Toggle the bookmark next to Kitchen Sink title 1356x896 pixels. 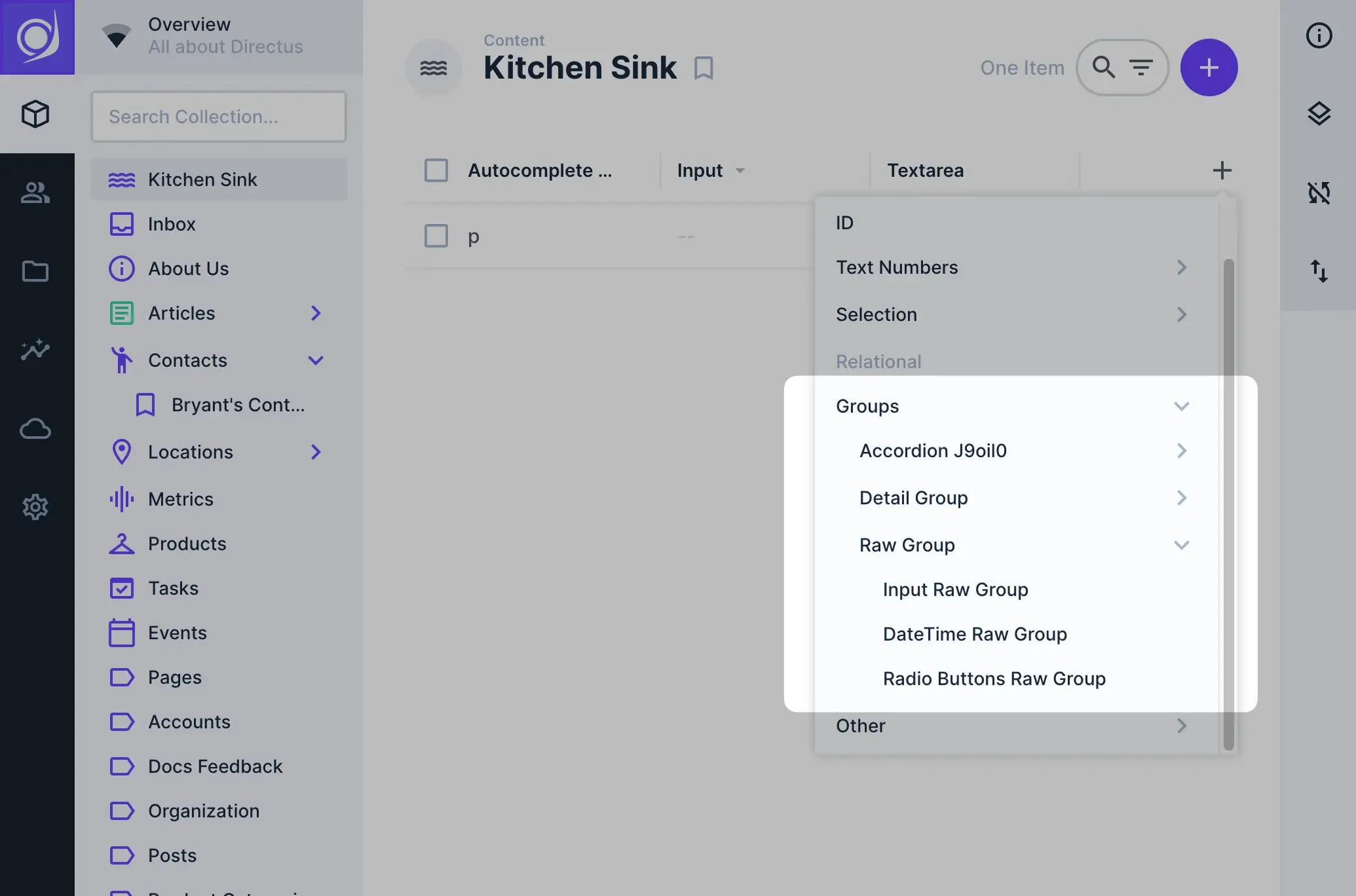click(x=703, y=67)
